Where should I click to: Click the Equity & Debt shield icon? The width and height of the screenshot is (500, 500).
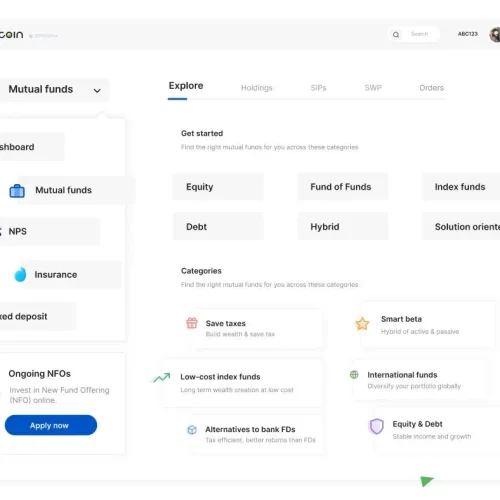pyautogui.click(x=377, y=426)
